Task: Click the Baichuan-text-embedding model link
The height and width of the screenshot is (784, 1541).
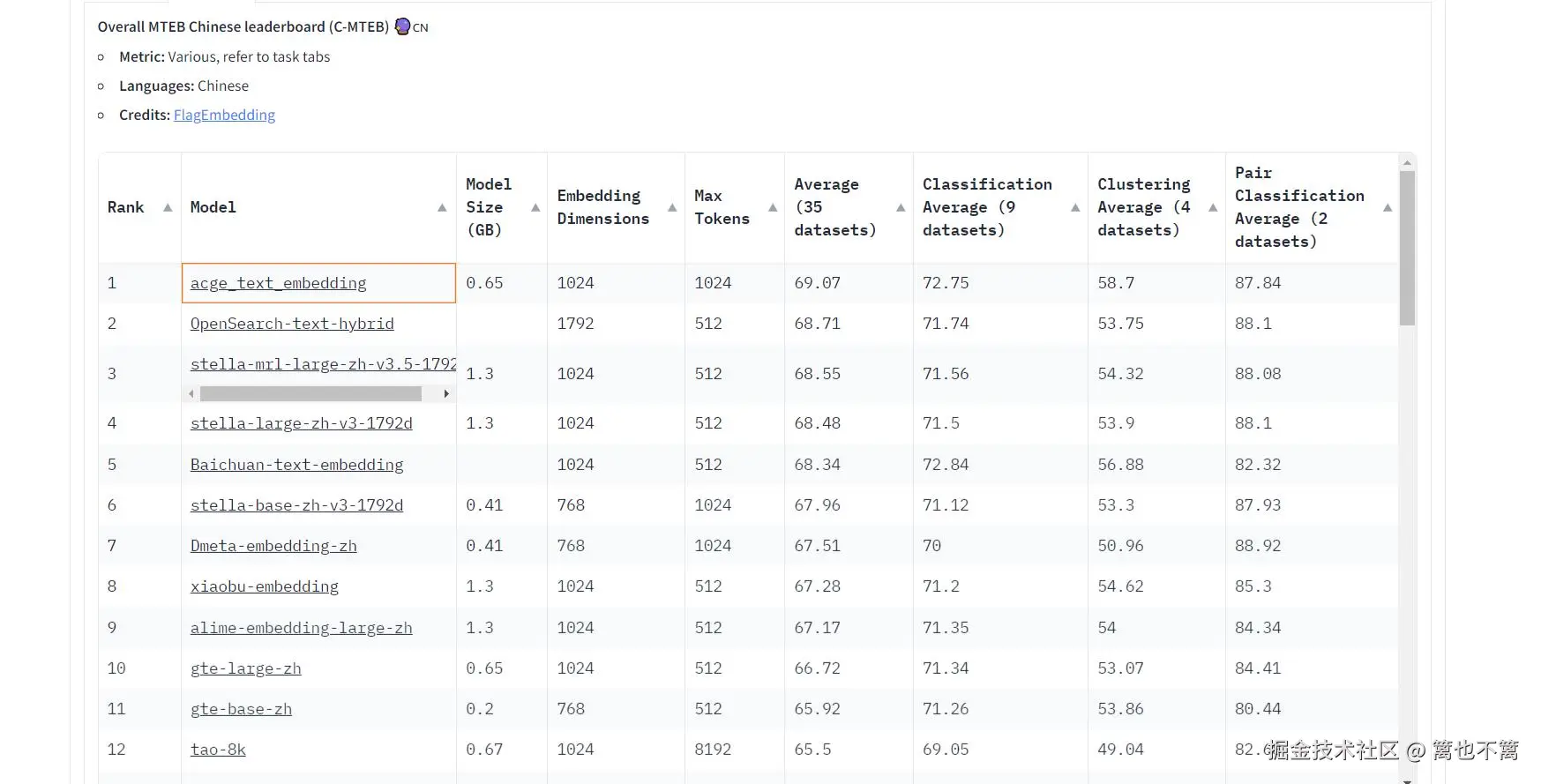Action: click(x=296, y=465)
